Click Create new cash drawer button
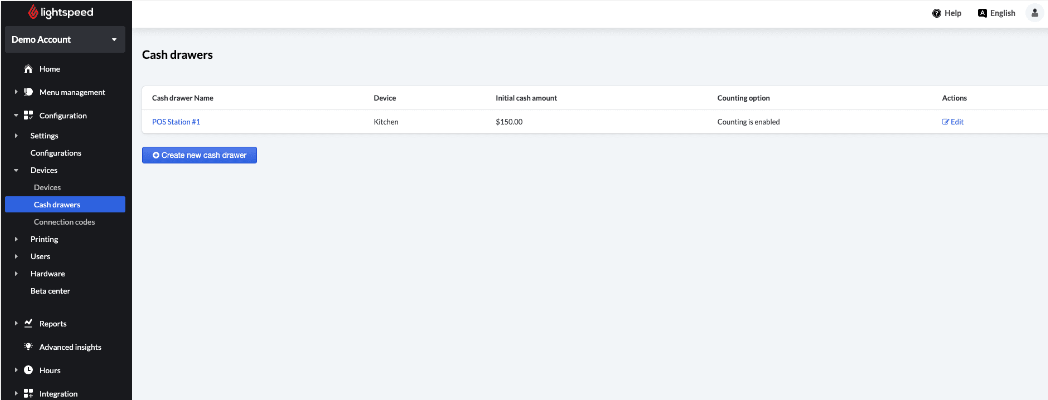 tap(199, 155)
